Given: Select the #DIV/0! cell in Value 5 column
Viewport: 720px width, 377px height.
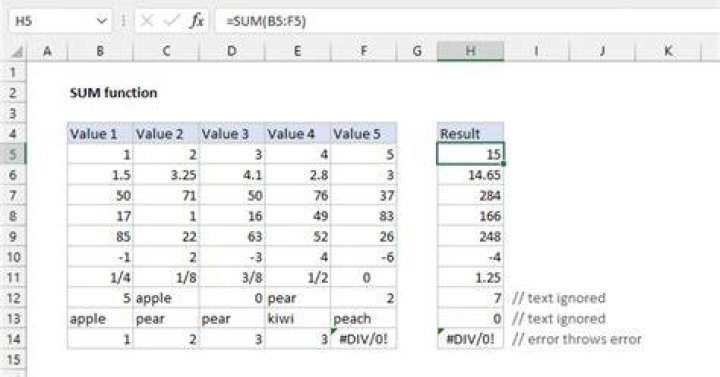Looking at the screenshot, I should (x=364, y=339).
